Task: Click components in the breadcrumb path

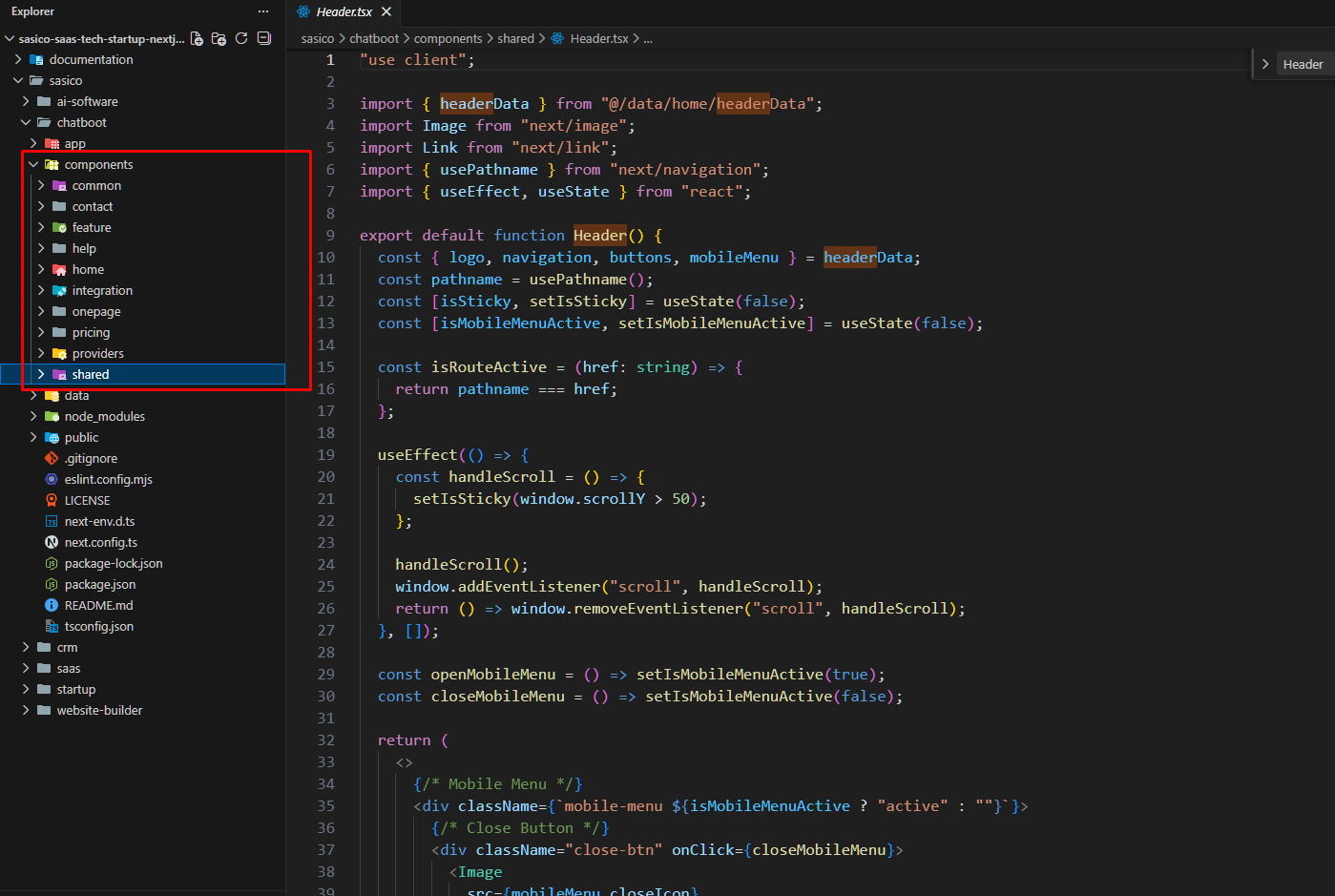Action: (x=448, y=38)
